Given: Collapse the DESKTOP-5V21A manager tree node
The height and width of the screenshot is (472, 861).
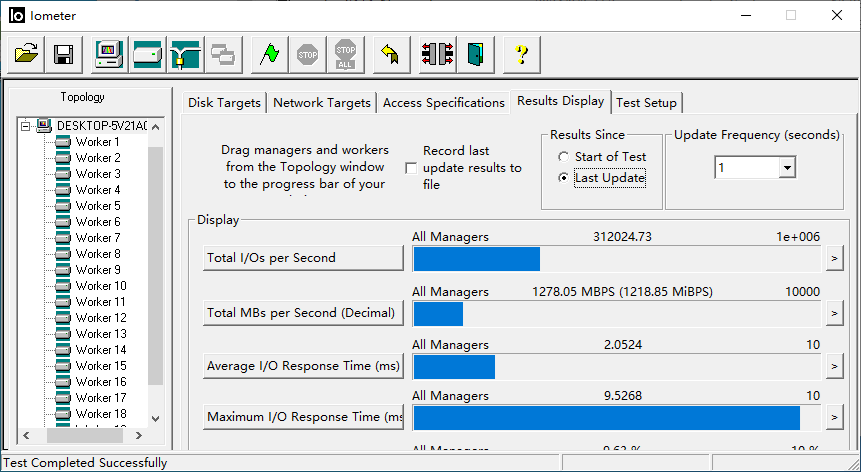Looking at the screenshot, I should [26, 126].
